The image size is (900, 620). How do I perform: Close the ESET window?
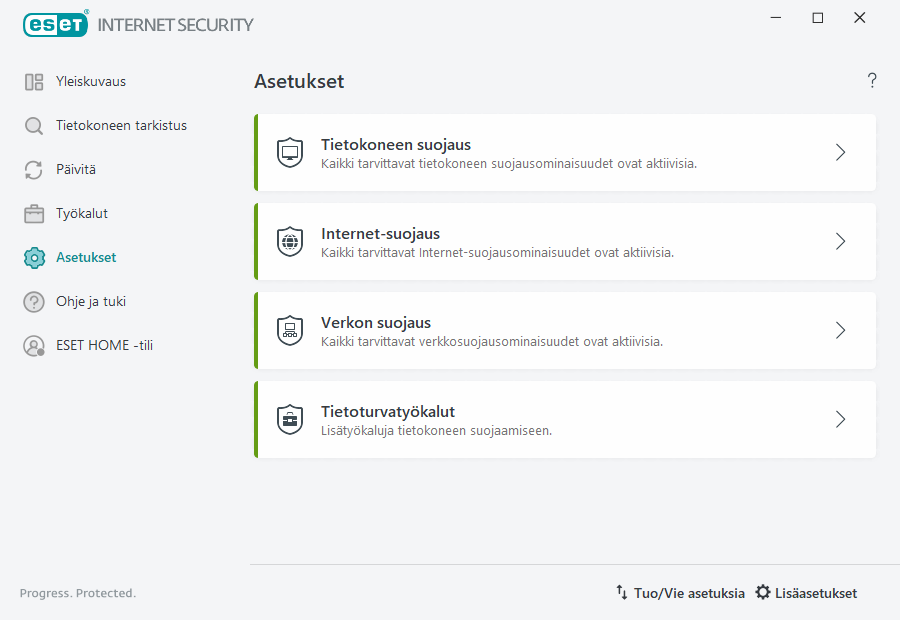coord(859,18)
